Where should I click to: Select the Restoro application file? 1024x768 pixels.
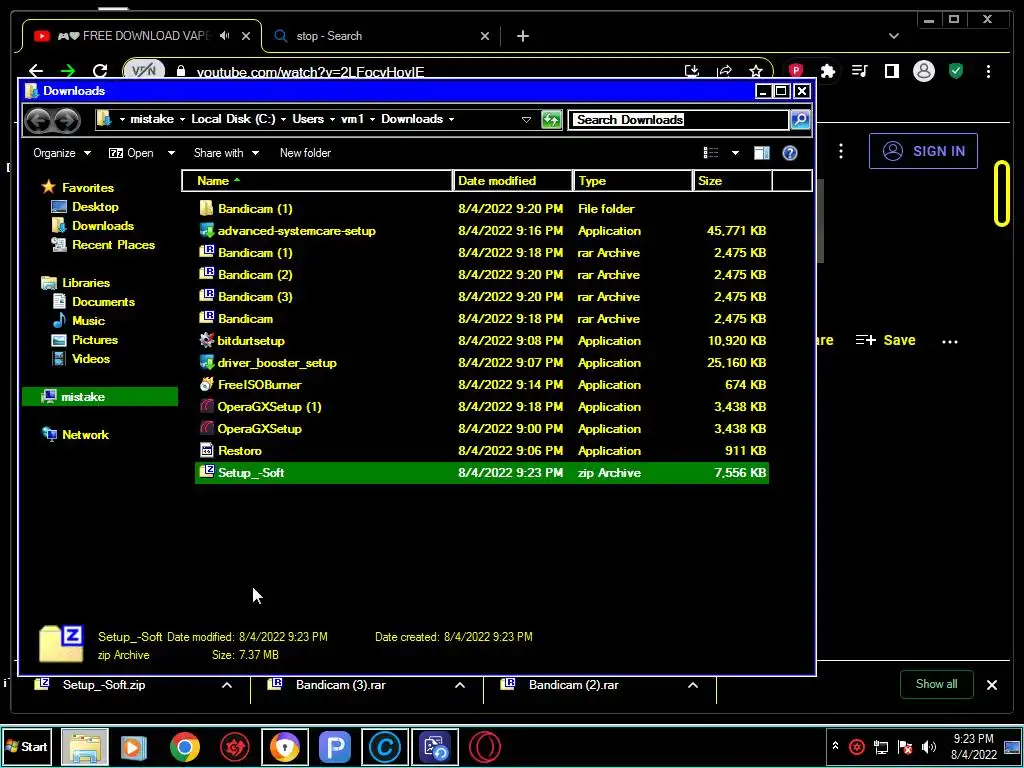481,451
